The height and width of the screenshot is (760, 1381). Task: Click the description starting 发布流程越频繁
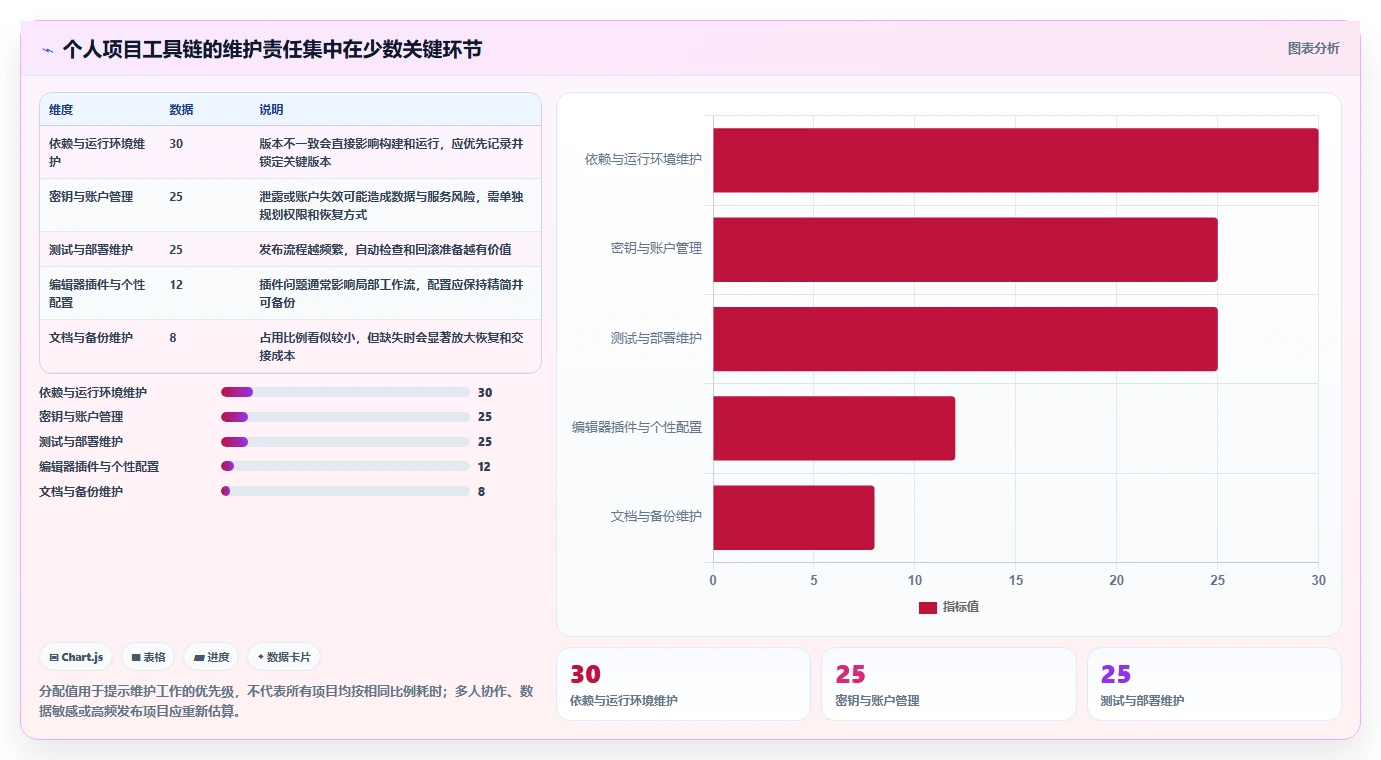point(385,249)
